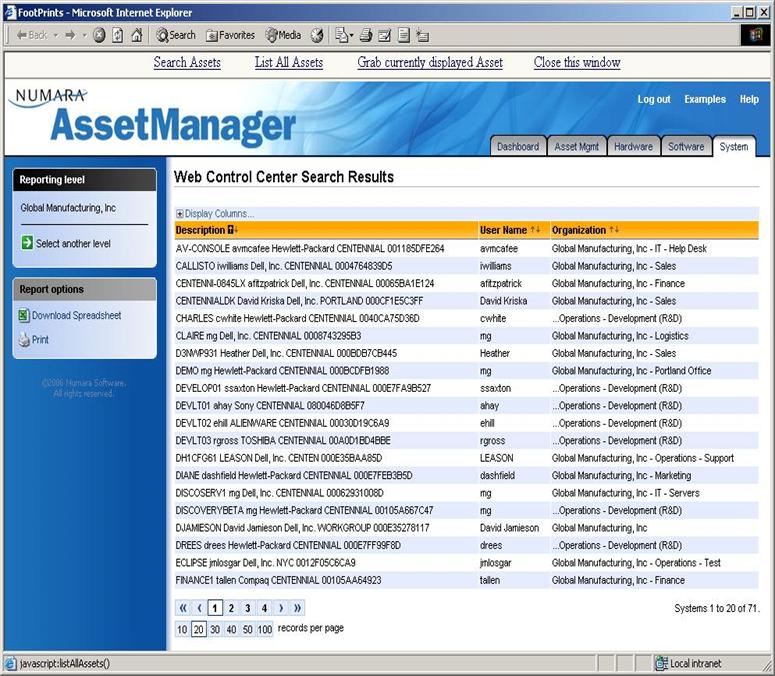Screen dimensions: 775x676
Task: Open the Back button history dropdown
Action: point(55,36)
